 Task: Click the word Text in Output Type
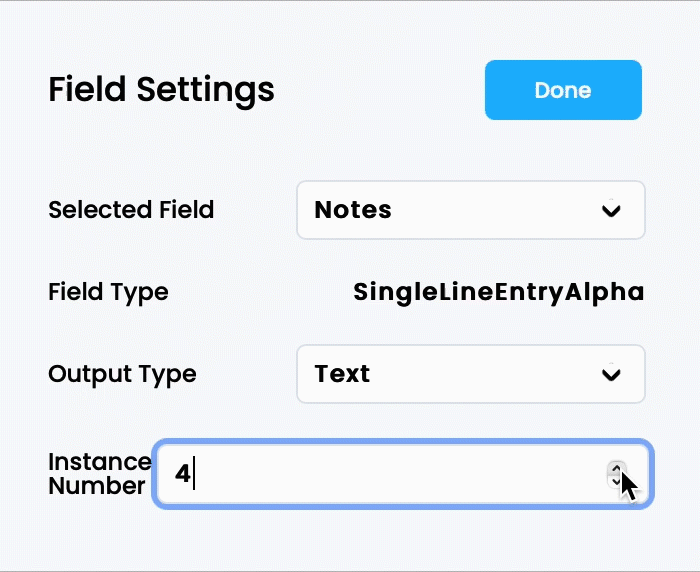tap(342, 374)
